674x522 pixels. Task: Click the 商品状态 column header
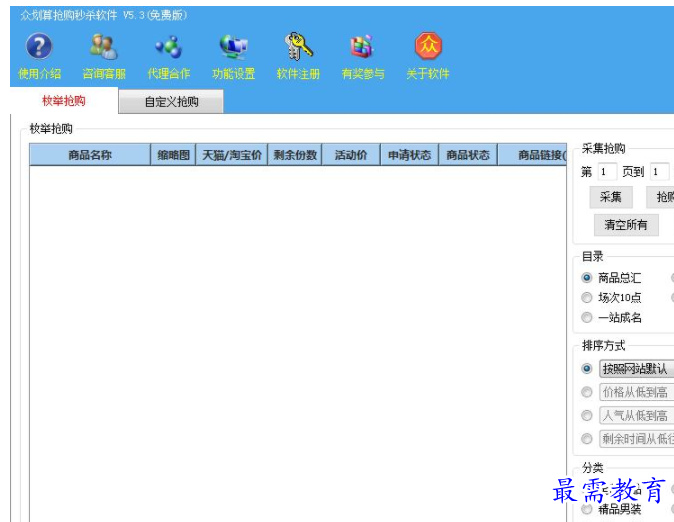pos(468,155)
